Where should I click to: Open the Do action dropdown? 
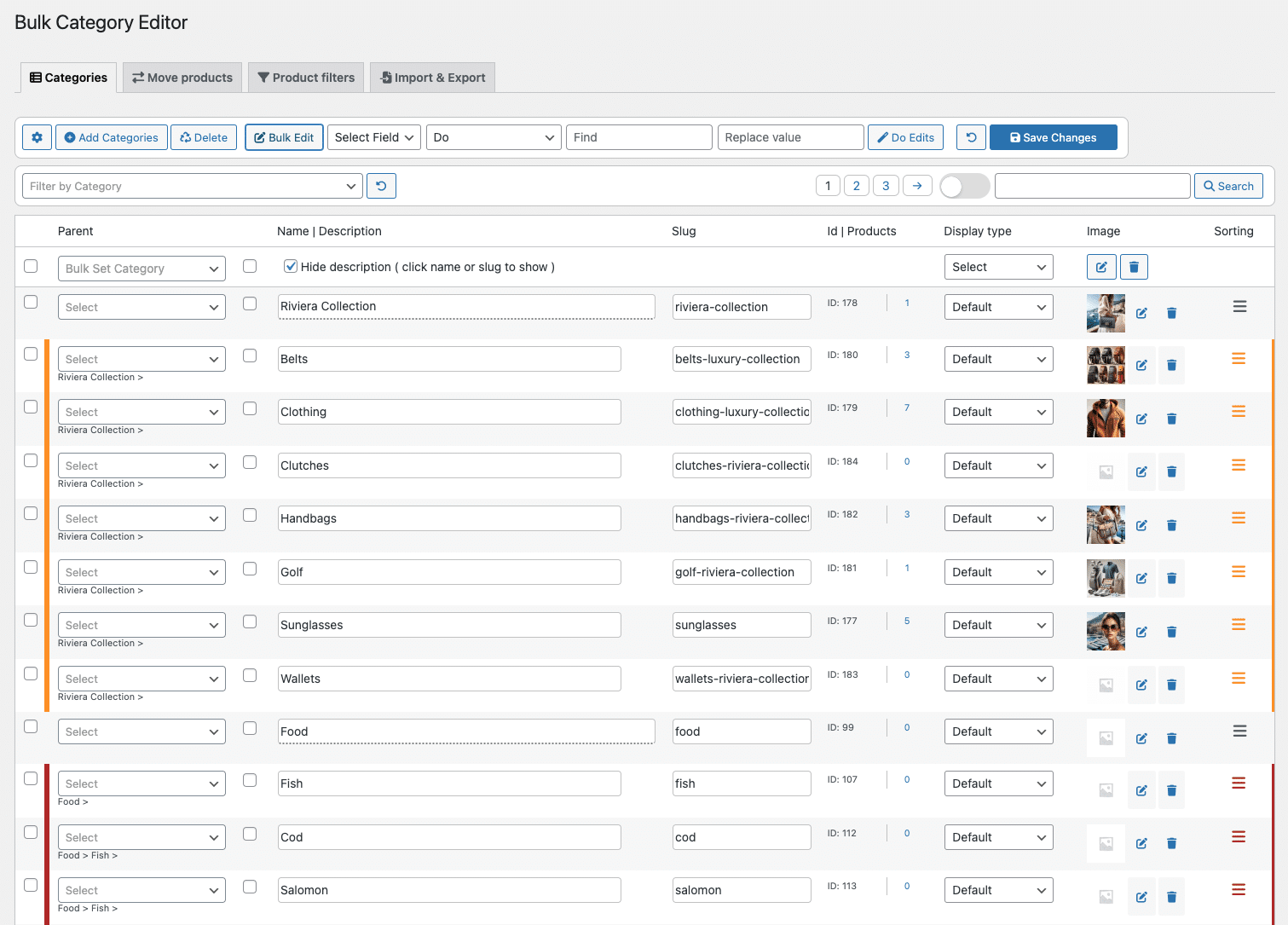tap(494, 137)
